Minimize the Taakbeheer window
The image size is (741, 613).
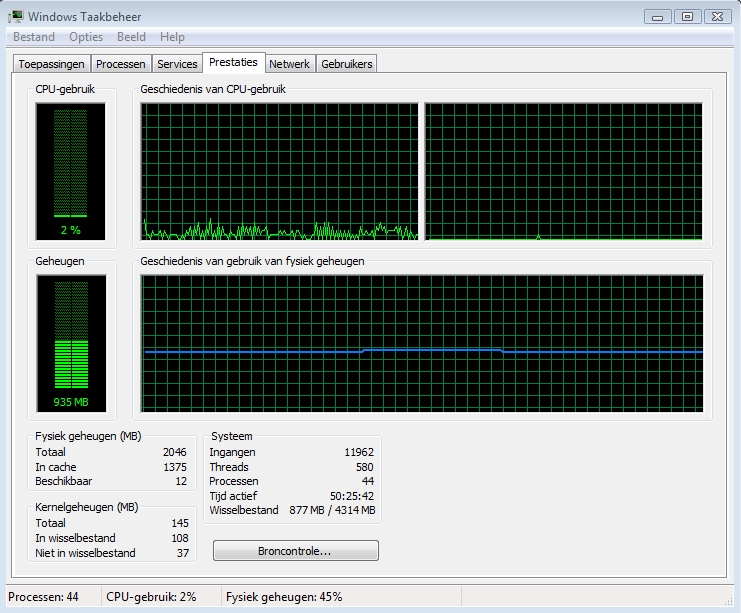(x=657, y=17)
